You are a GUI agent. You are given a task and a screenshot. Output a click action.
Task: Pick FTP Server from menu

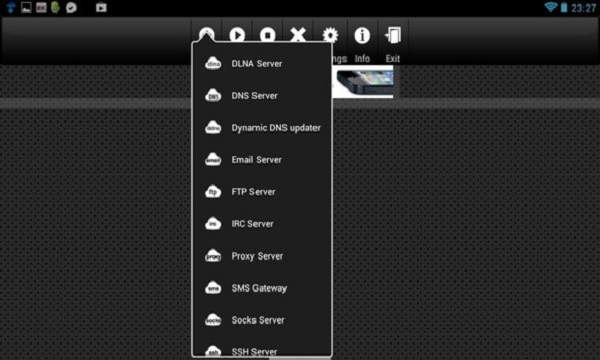point(262,192)
